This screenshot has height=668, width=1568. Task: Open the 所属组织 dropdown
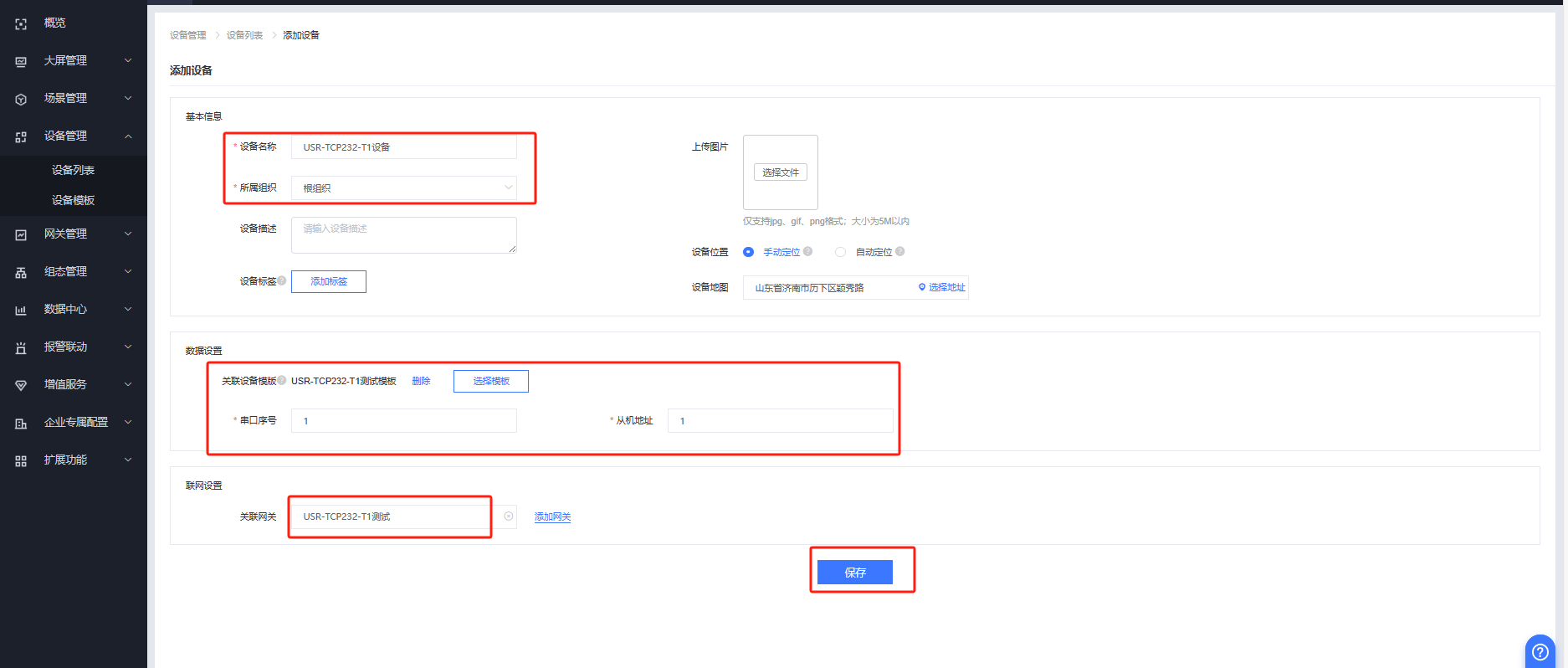(403, 188)
